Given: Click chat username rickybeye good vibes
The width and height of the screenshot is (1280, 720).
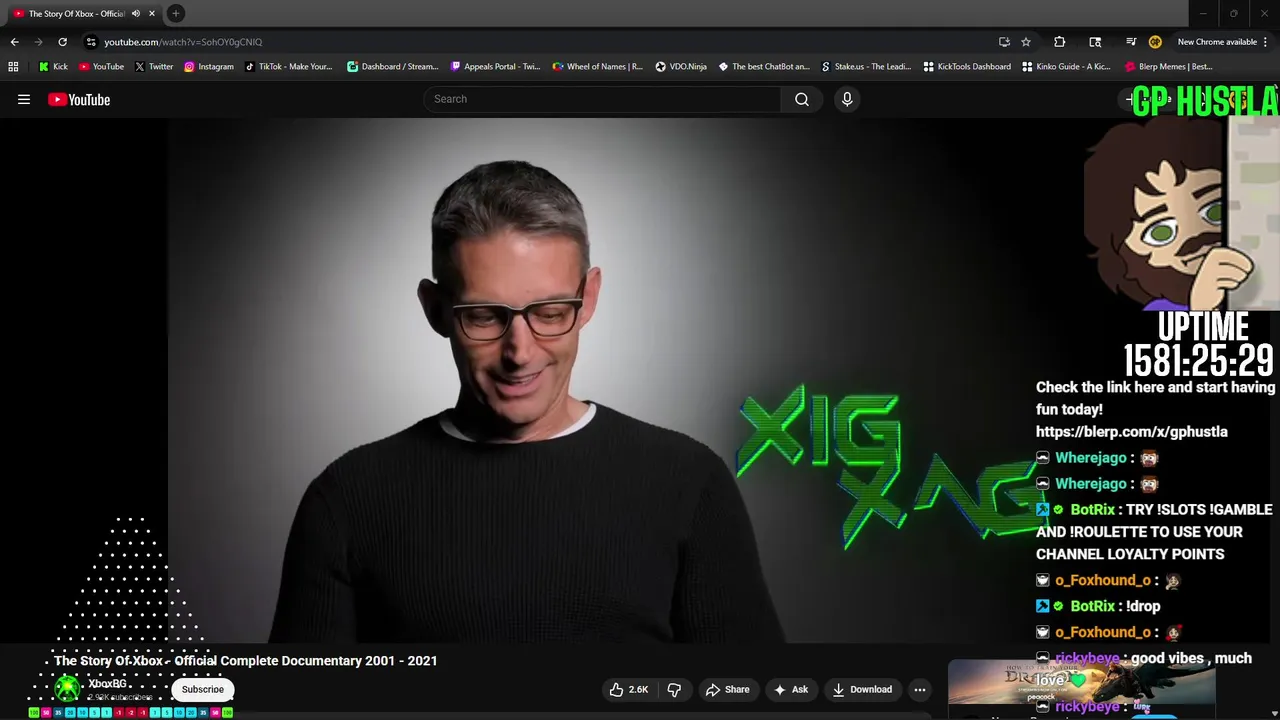Looking at the screenshot, I should (1087, 658).
